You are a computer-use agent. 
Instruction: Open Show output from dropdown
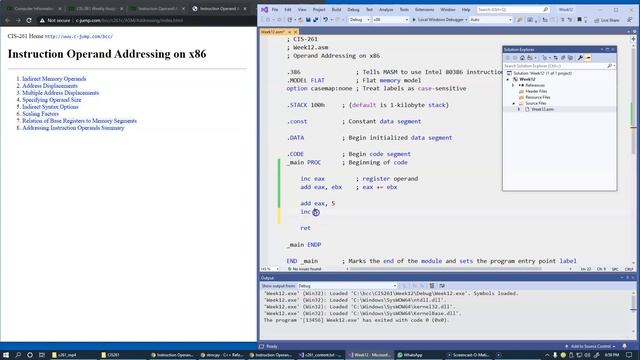tap(347, 286)
